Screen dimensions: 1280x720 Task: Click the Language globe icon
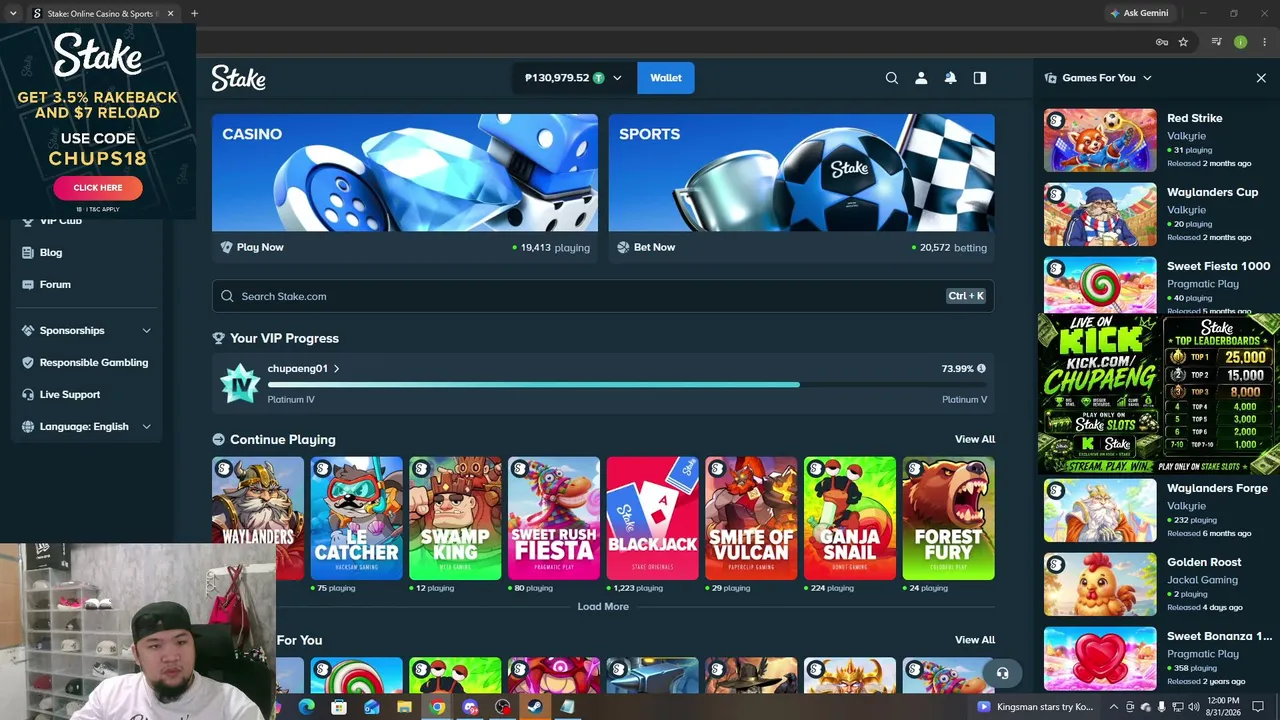point(28,427)
